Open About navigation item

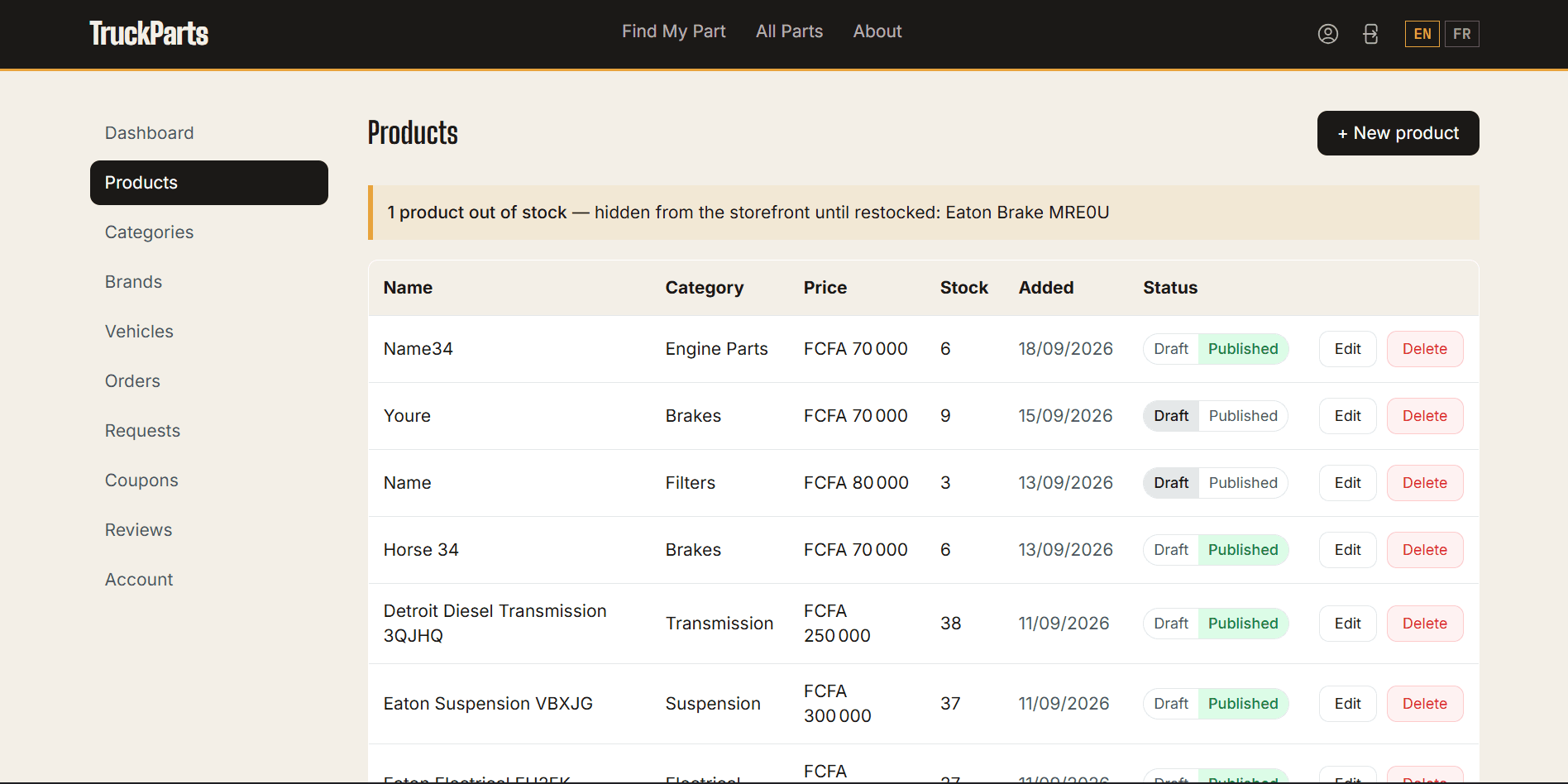click(x=877, y=31)
